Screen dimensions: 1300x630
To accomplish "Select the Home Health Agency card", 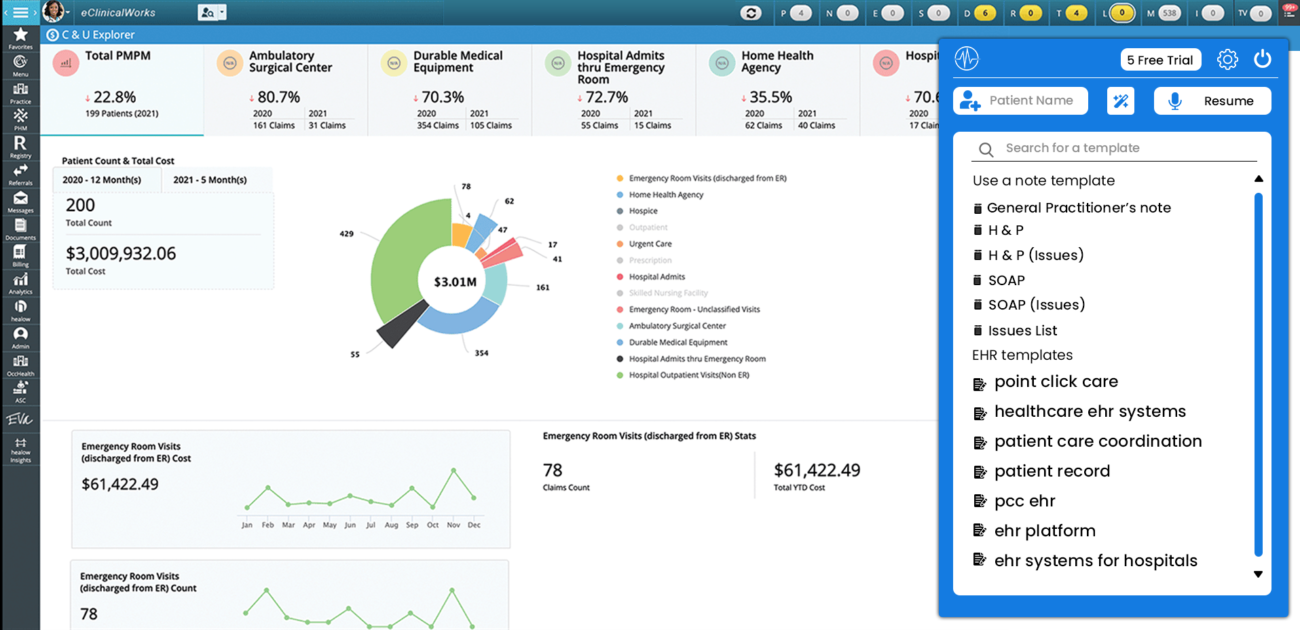I will (778, 89).
